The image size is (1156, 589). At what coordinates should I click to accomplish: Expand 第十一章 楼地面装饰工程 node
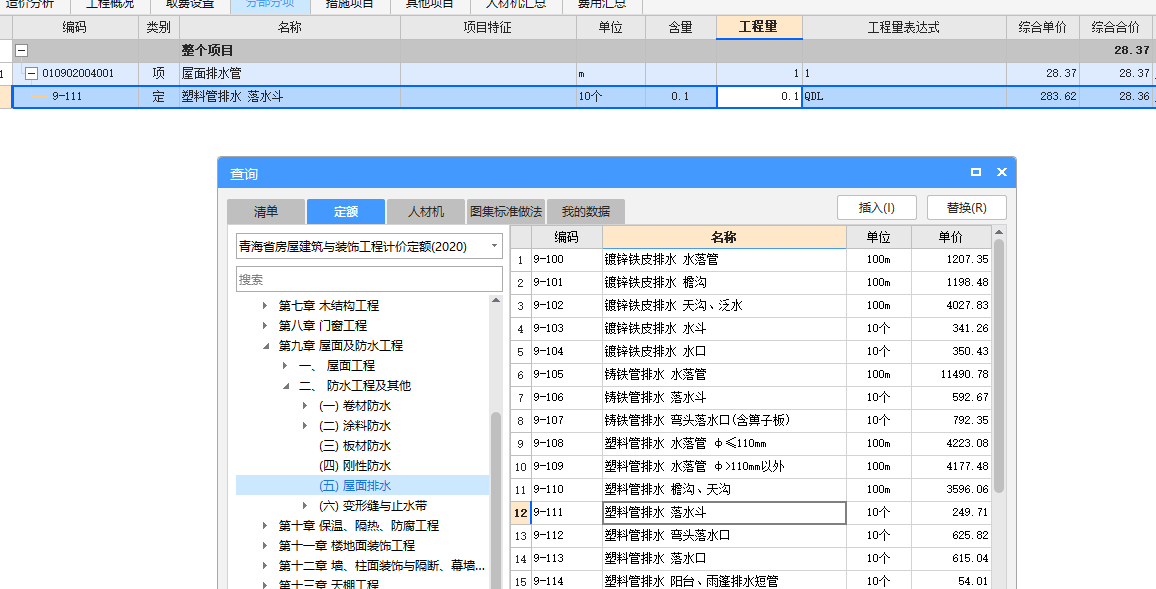point(265,546)
